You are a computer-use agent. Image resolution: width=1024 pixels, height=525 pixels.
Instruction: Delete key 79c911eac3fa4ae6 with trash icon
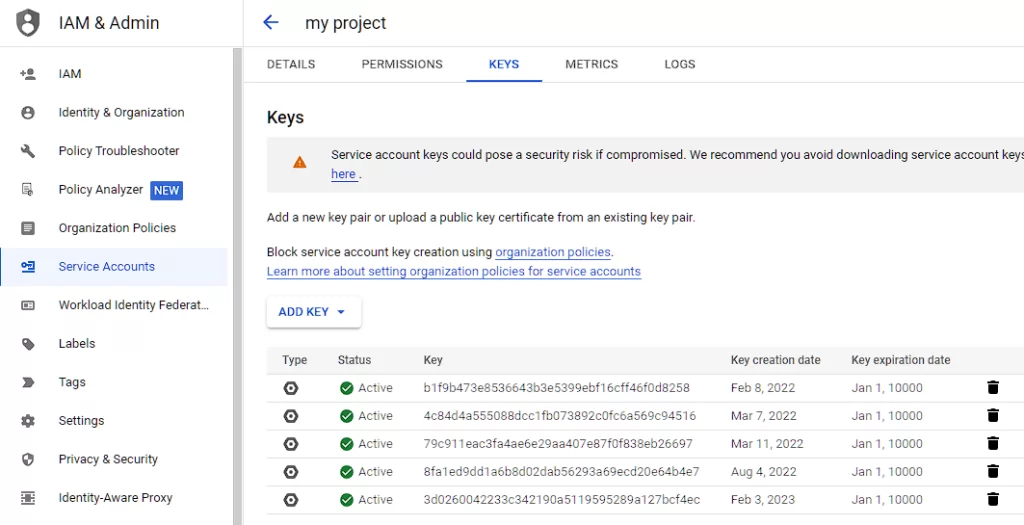[993, 443]
